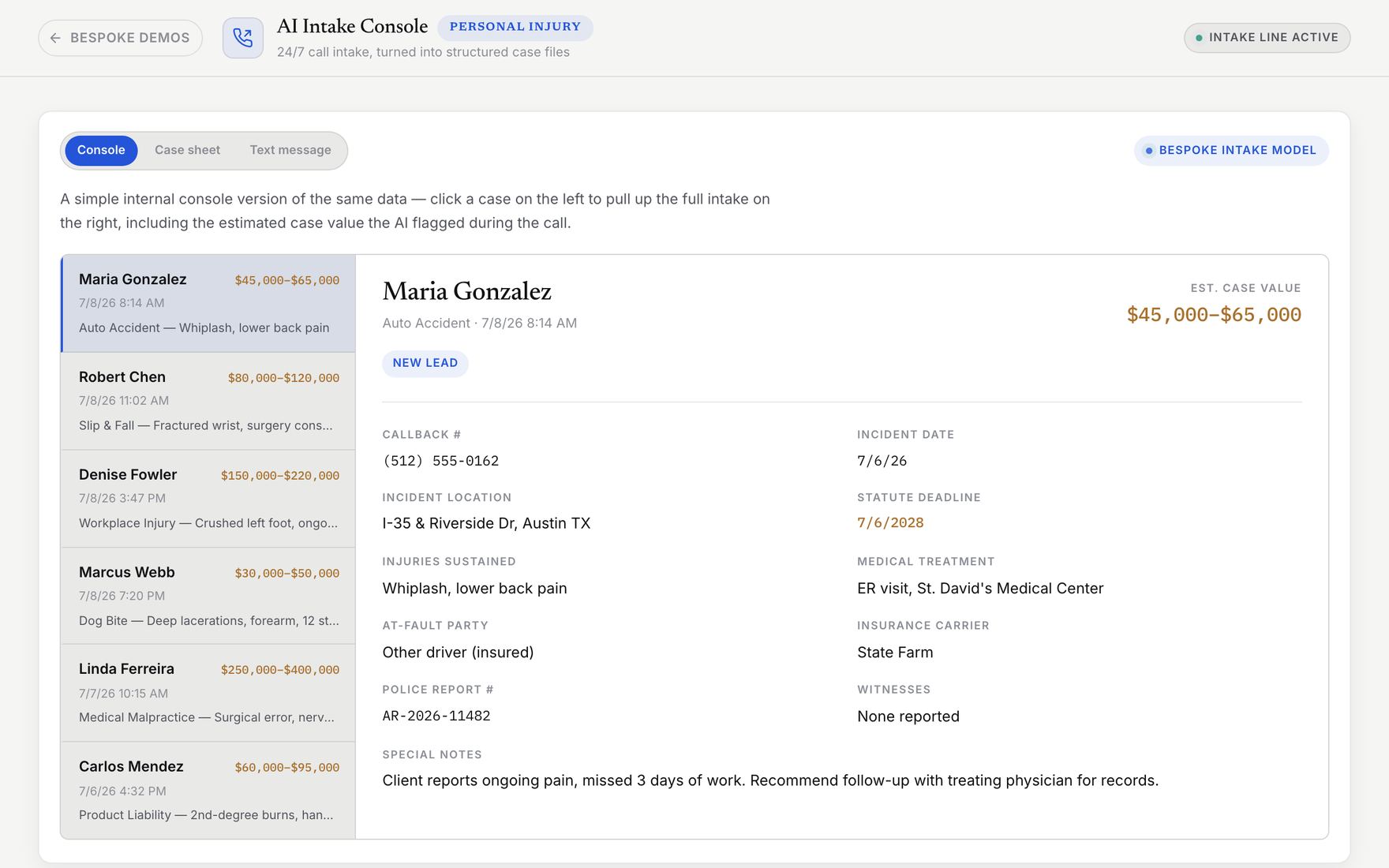The image size is (1389, 868).
Task: Select Carlos Mendez product liability case
Action: pos(208,790)
